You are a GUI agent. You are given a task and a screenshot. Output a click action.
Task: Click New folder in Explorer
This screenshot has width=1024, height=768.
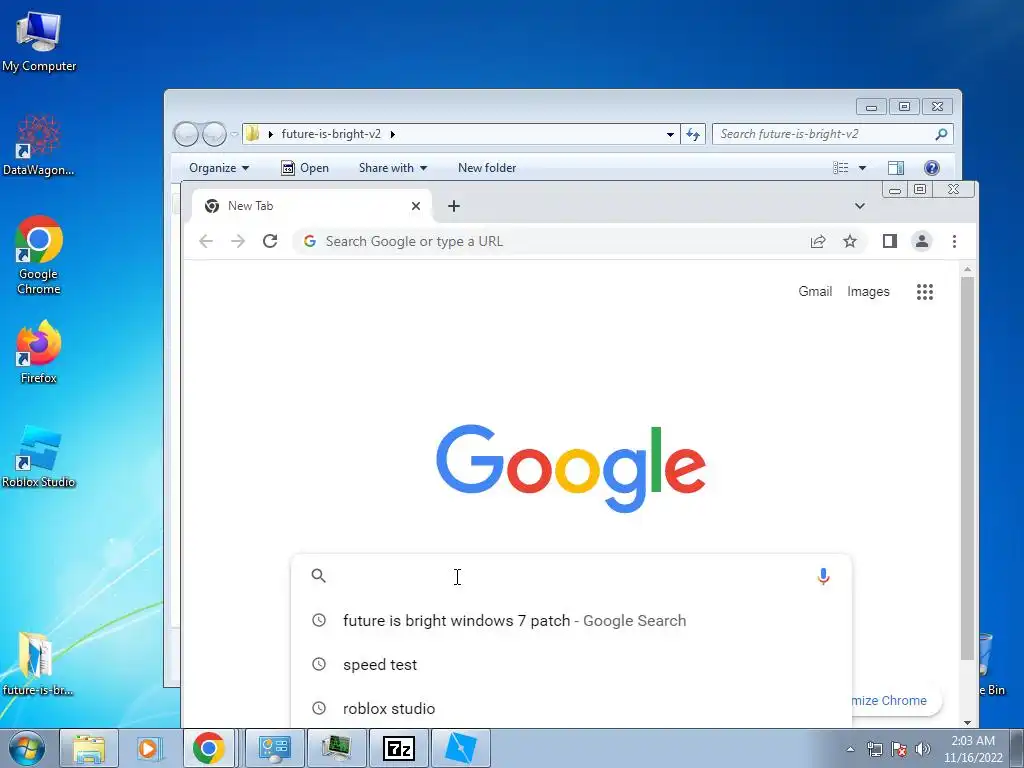coord(487,168)
